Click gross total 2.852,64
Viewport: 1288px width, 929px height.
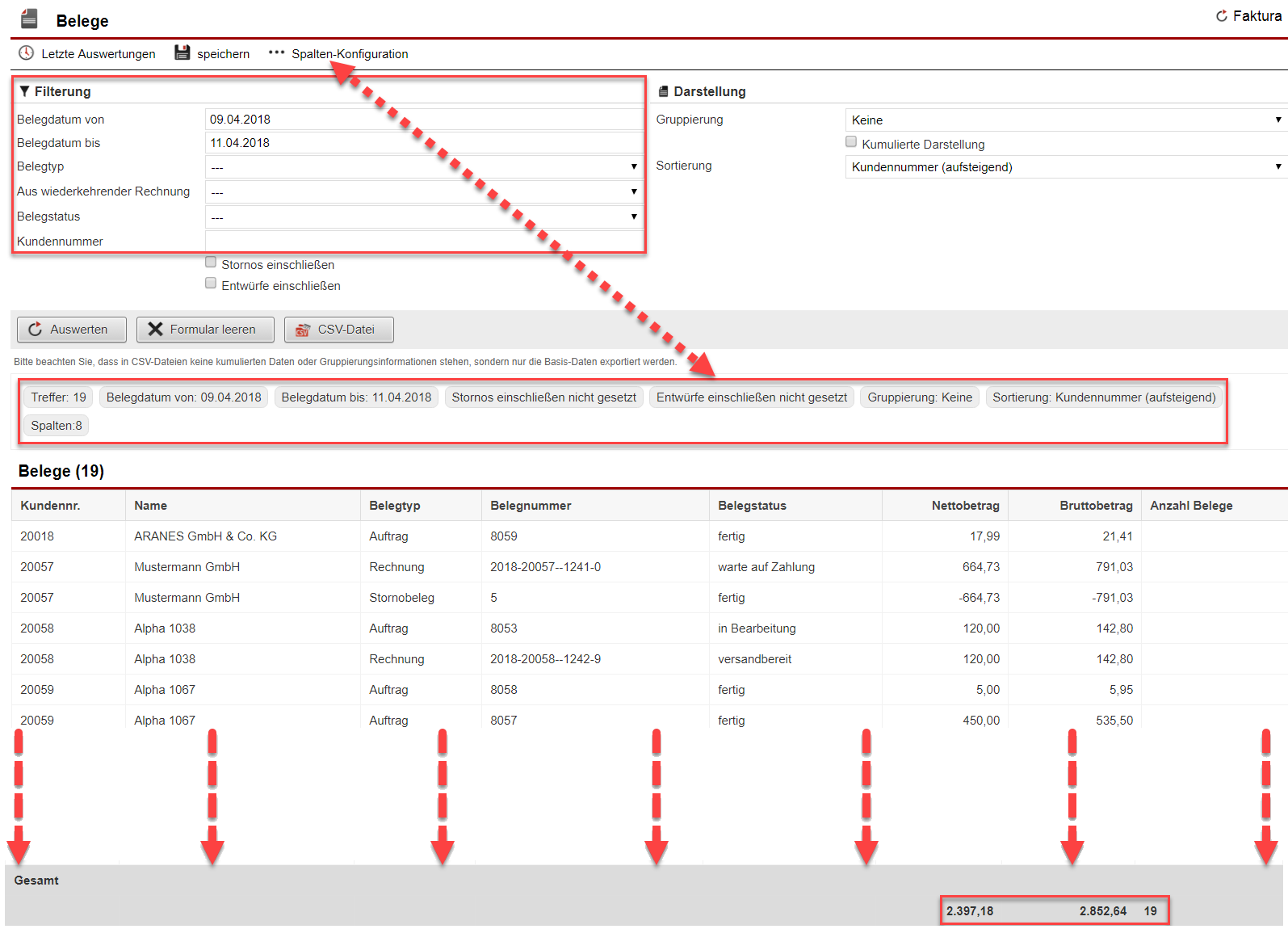pos(1103,911)
